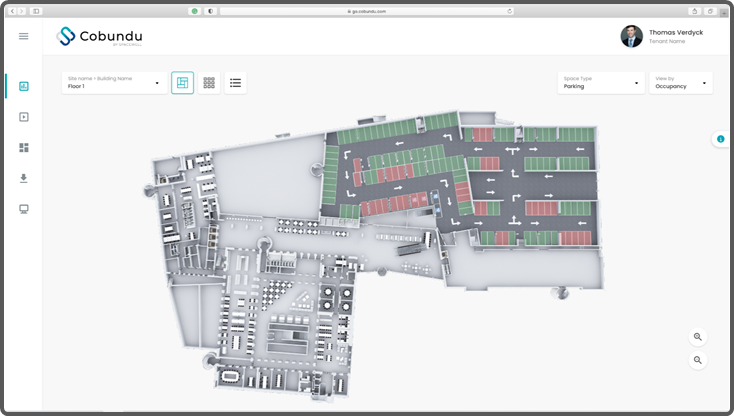Open the download sidebar icon

click(24, 178)
